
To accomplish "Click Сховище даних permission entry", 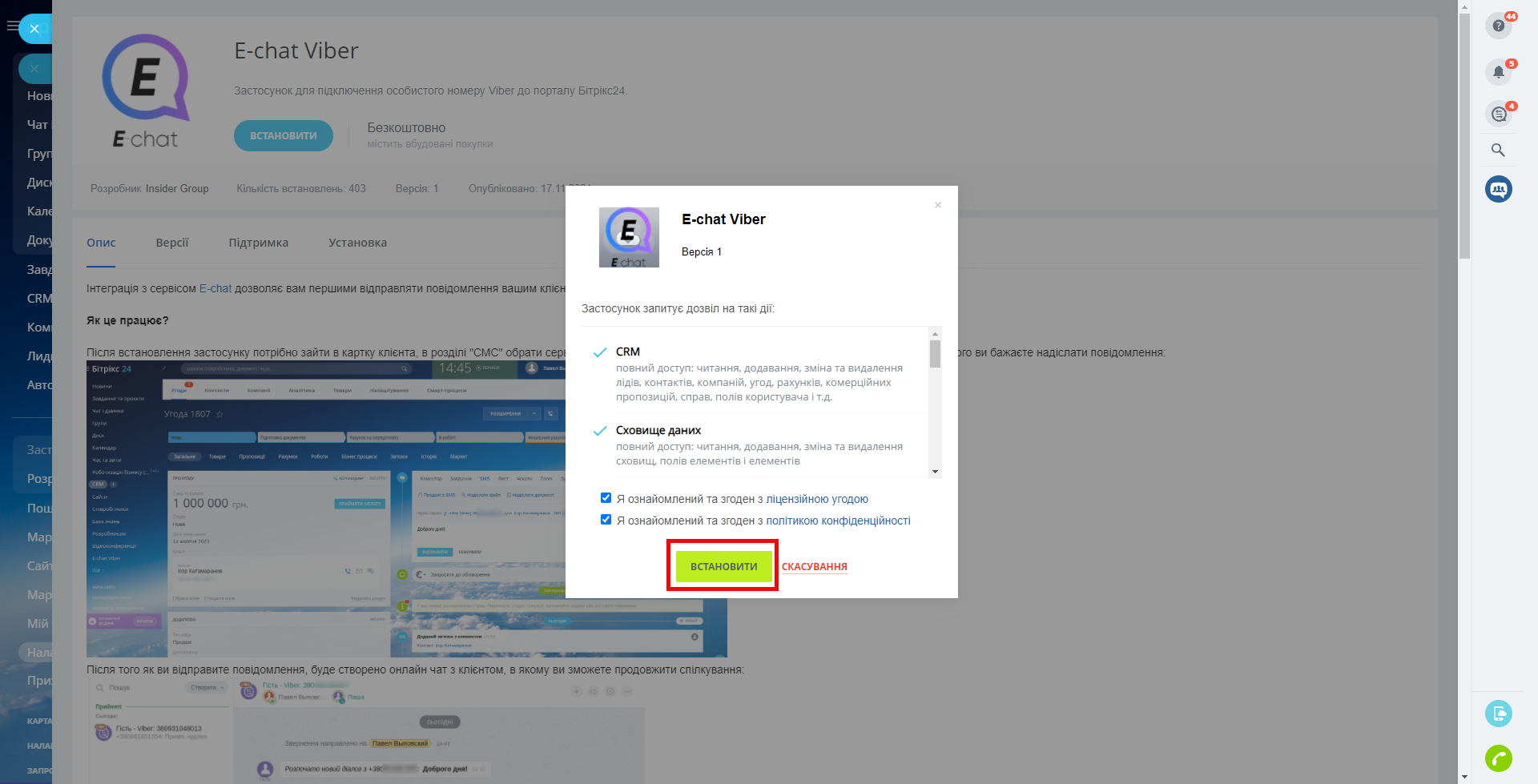I will tap(759, 444).
